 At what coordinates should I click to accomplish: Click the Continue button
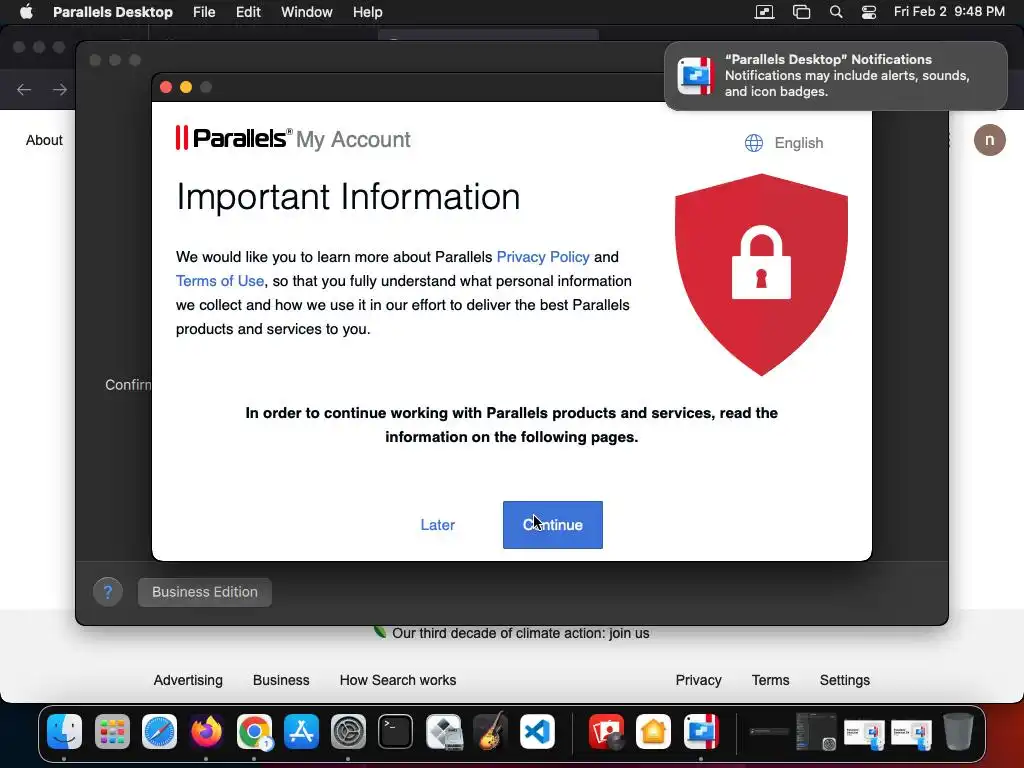[552, 524]
